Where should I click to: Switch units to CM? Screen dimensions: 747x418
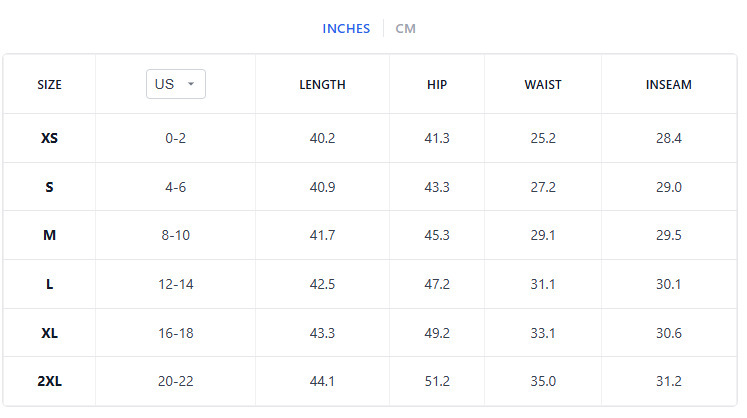coord(405,28)
